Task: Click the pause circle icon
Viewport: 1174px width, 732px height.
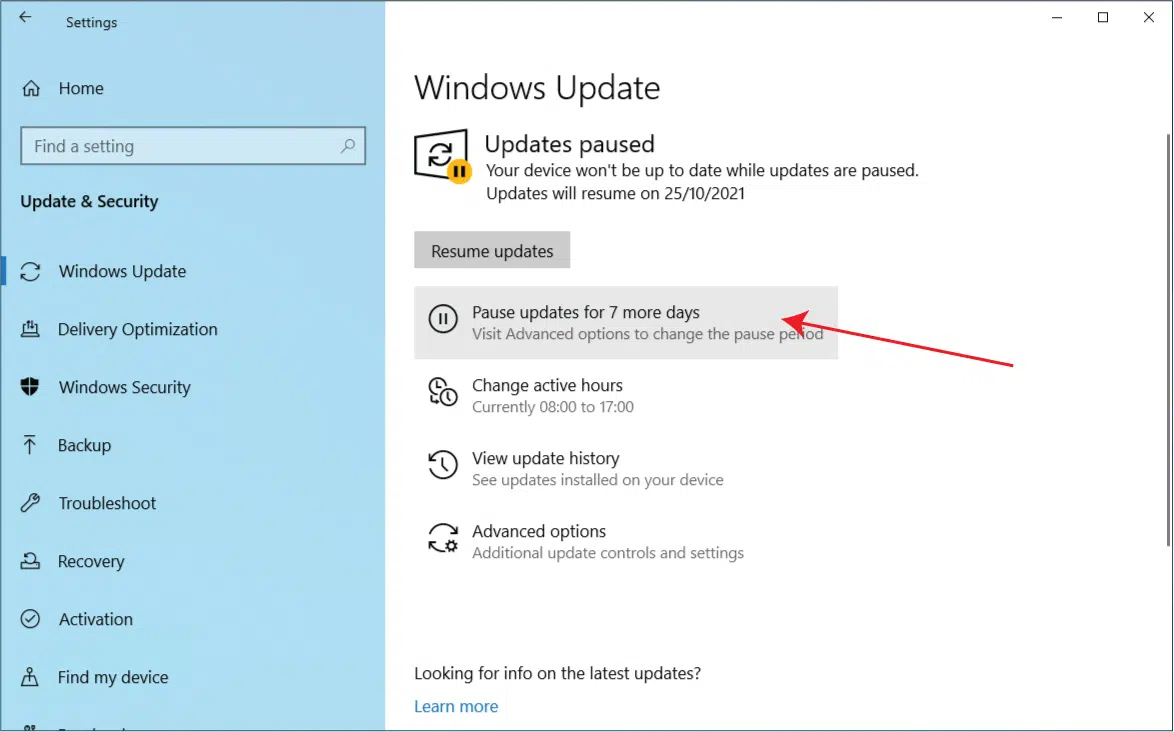Action: click(x=442, y=319)
